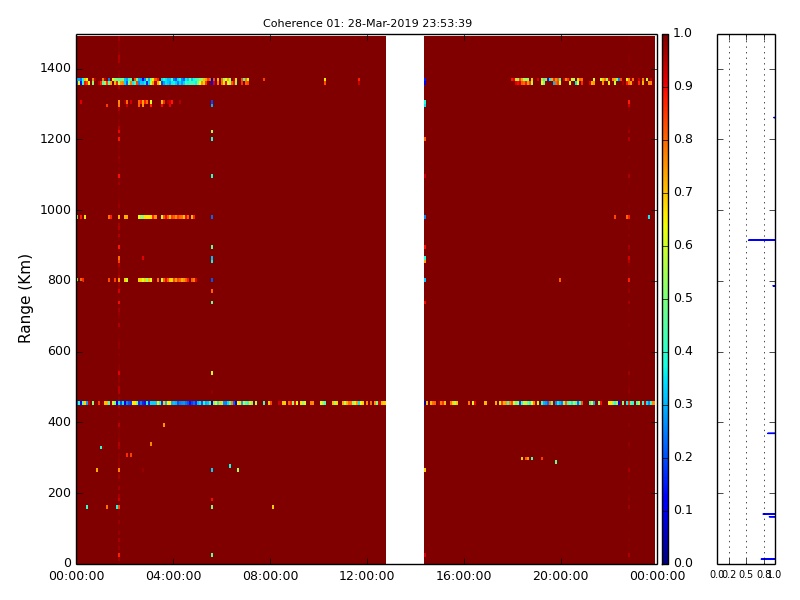Screen dimensions: 800x600
Task: Select the 0.8 label on the colorbar
Action: pyautogui.click(x=683, y=139)
